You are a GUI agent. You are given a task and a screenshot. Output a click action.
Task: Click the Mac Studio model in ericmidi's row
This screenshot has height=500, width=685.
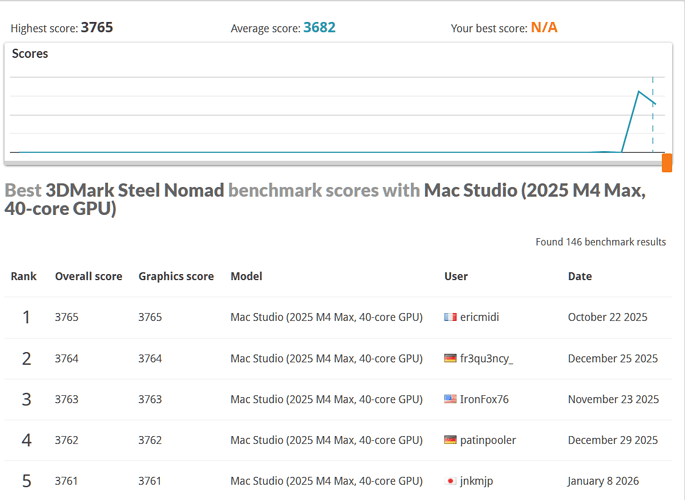(x=326, y=317)
